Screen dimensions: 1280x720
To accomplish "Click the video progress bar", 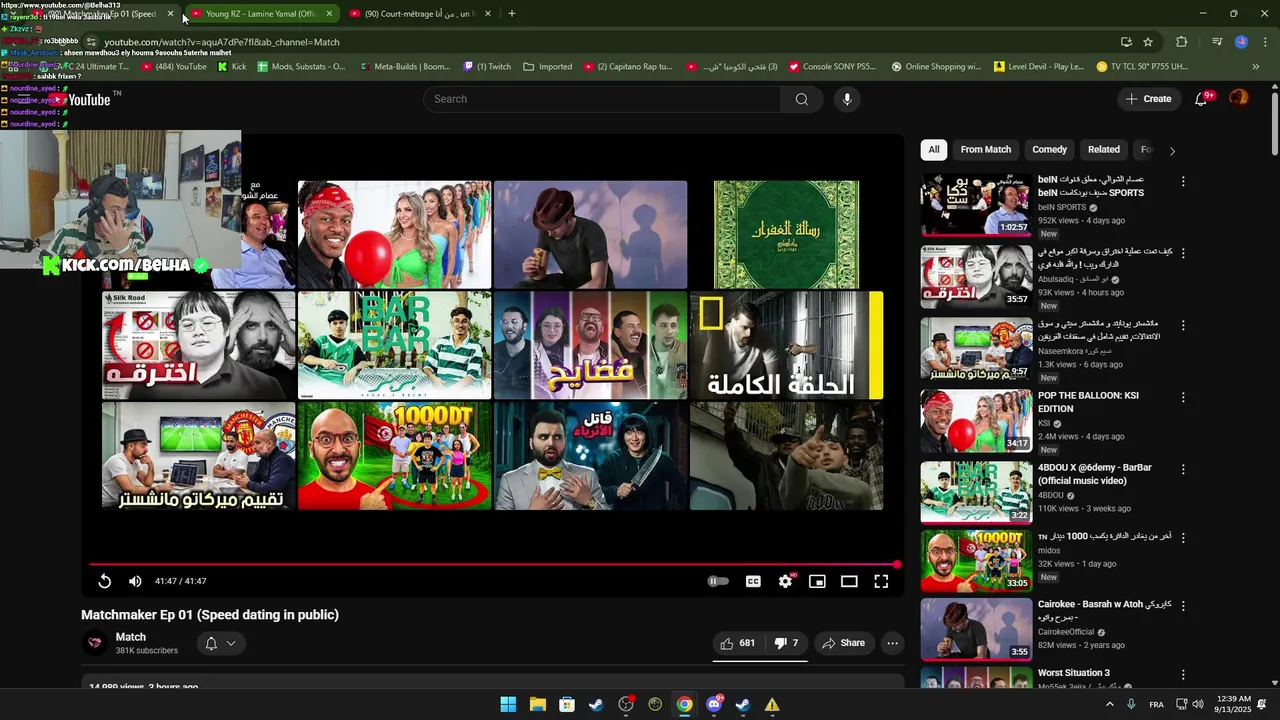I will (x=495, y=564).
